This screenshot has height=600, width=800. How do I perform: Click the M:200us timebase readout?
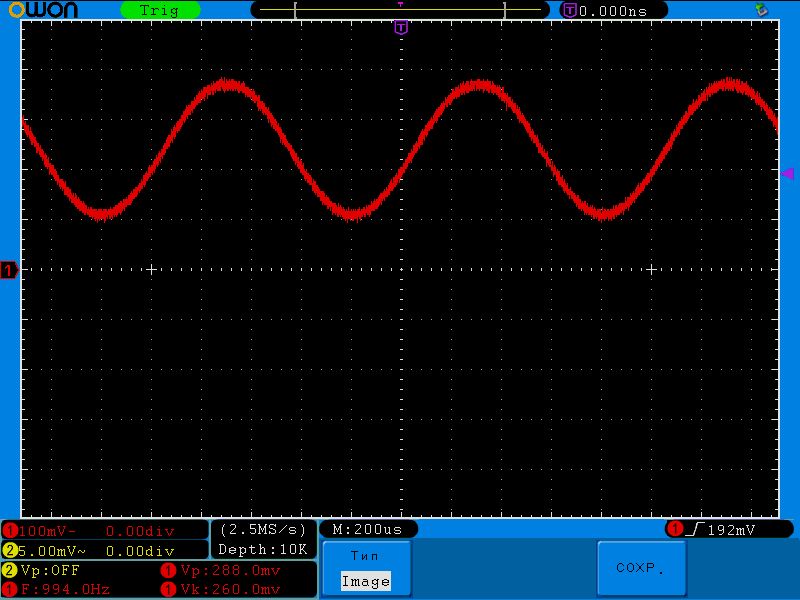pos(368,530)
